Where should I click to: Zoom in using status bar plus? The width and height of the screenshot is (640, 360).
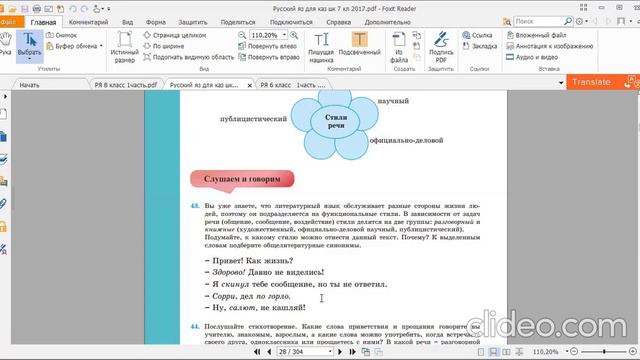click(633, 351)
